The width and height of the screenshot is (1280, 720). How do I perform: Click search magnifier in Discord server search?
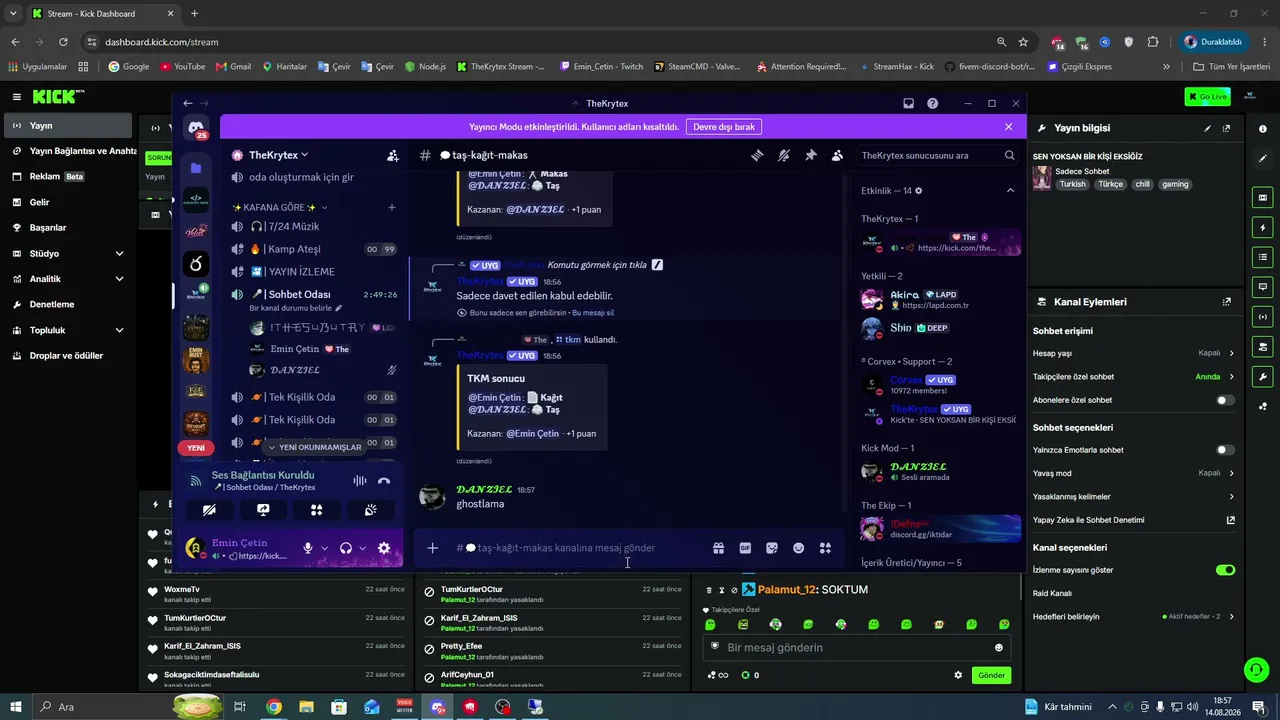pos(1010,155)
